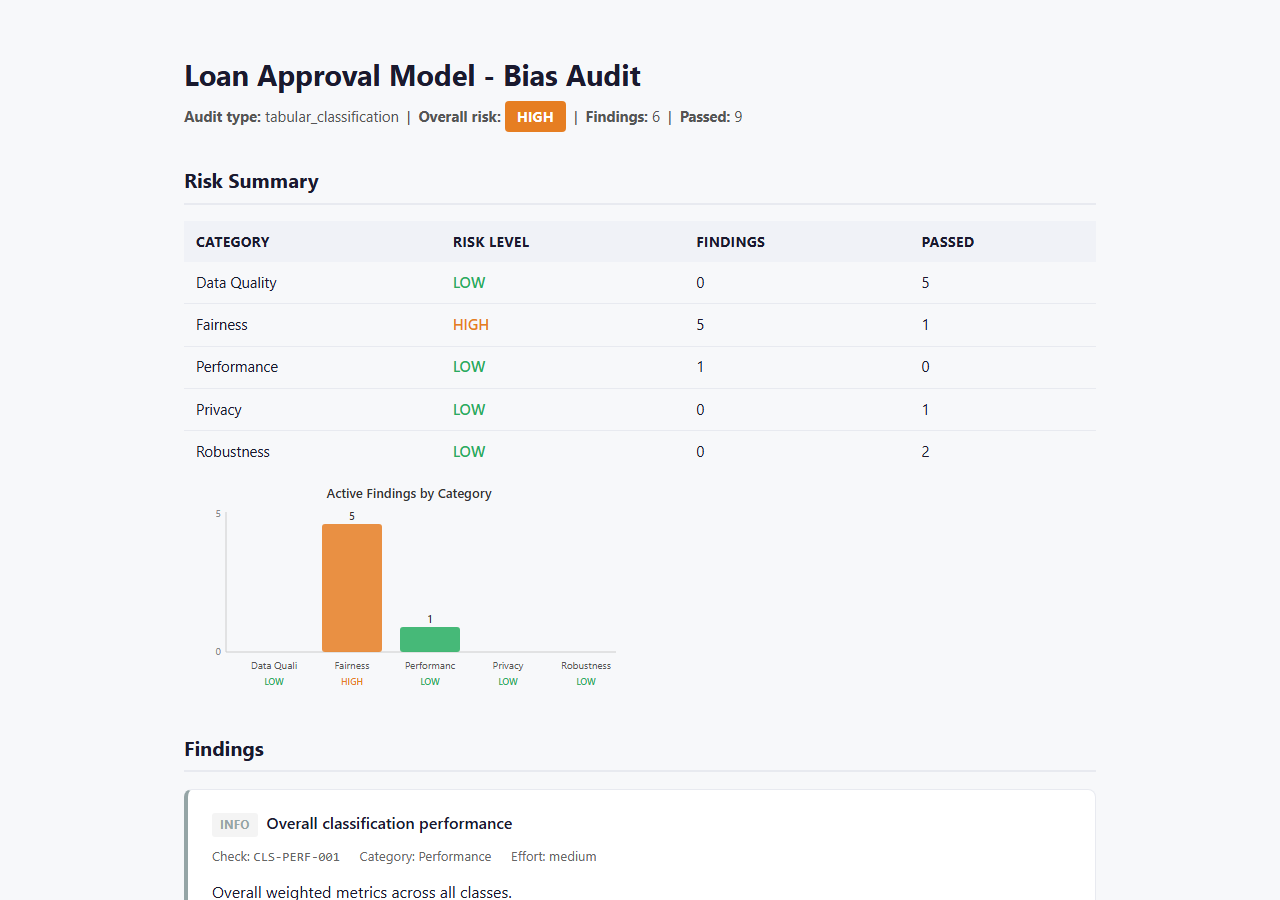
Task: Click the orange HIGH overall risk badge
Action: [x=535, y=117]
